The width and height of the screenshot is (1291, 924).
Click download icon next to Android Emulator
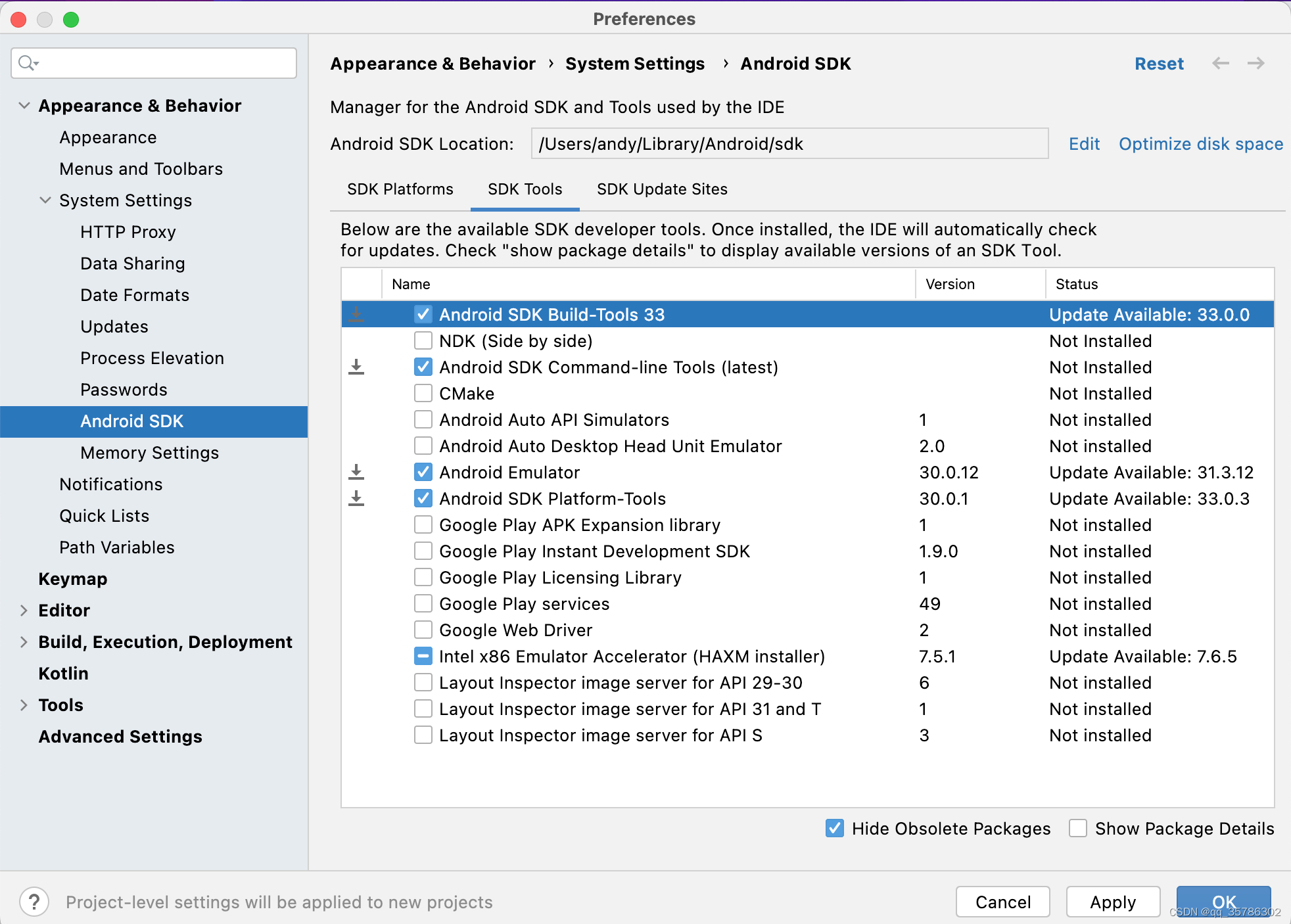[357, 472]
